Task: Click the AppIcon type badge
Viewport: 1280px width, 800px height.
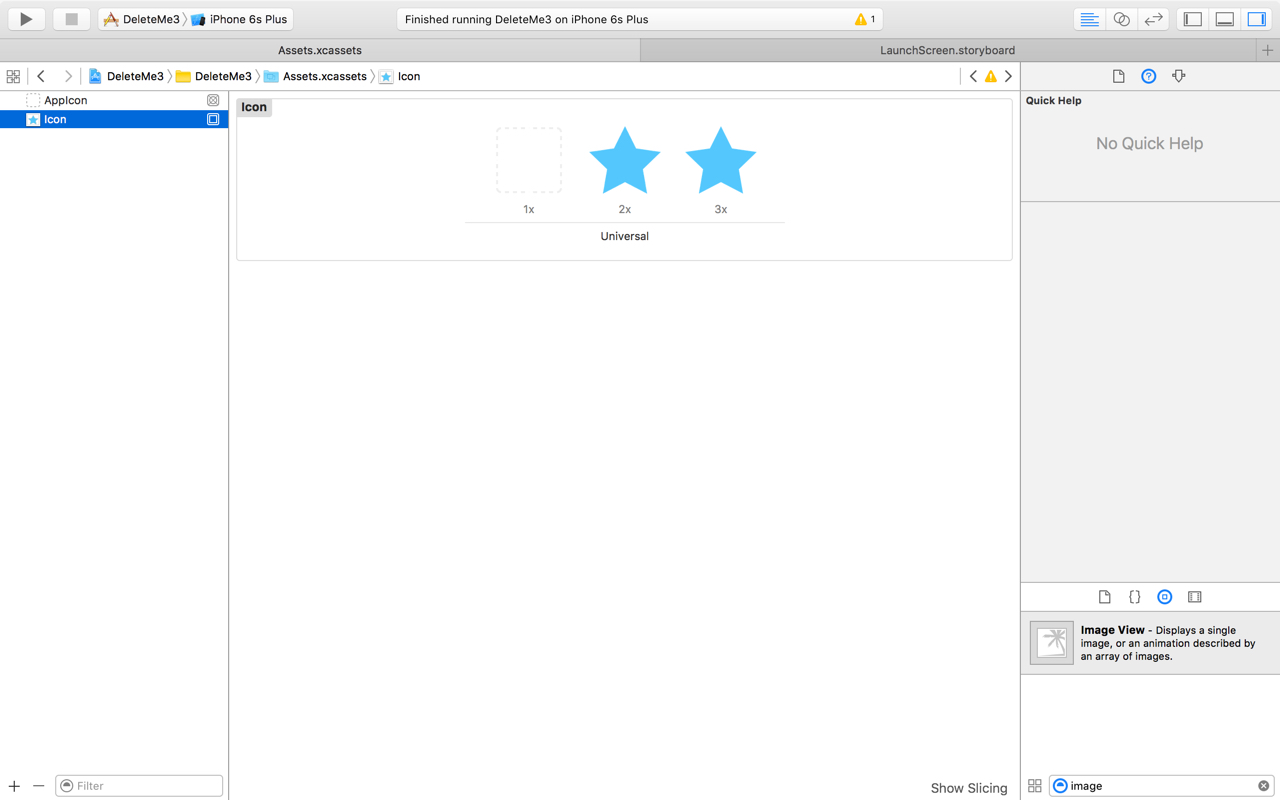Action: point(213,100)
